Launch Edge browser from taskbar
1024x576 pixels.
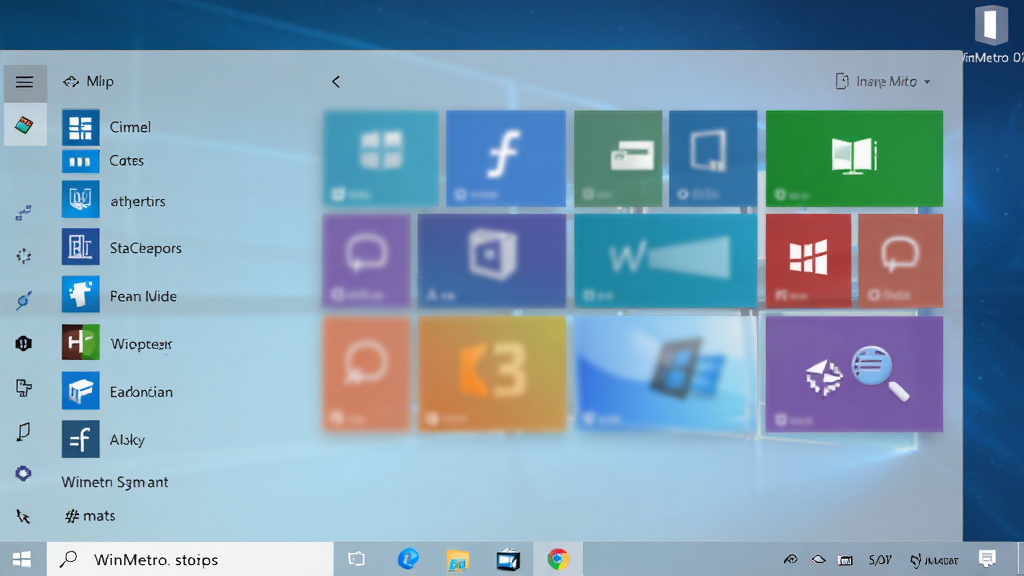click(x=408, y=559)
